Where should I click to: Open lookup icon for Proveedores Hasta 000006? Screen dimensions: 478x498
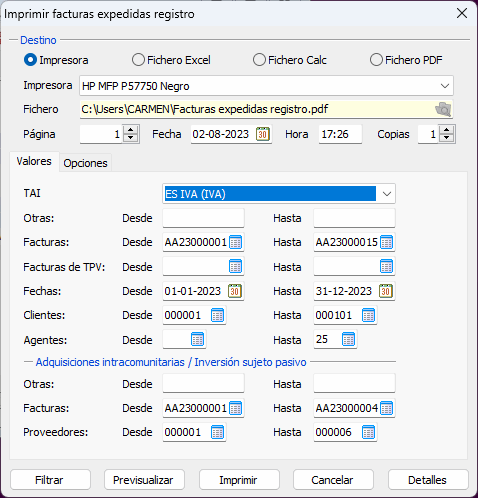point(369,432)
